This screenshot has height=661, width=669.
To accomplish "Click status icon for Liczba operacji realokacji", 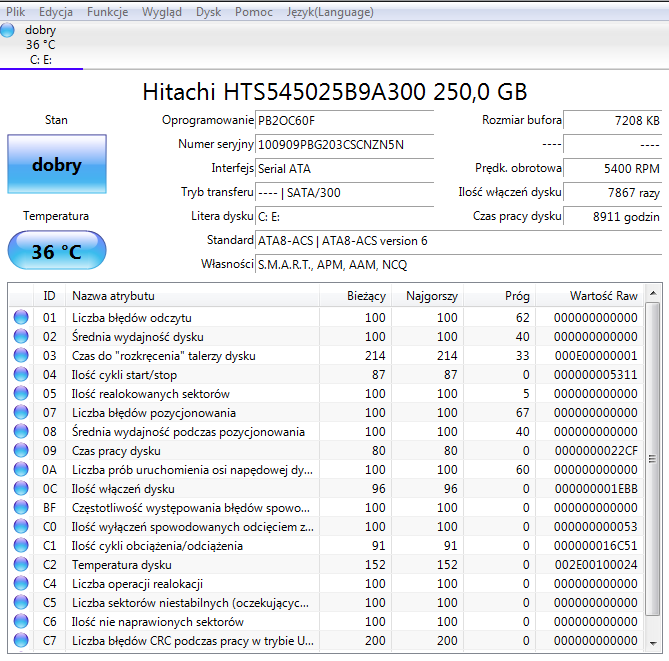I will (x=21, y=583).
